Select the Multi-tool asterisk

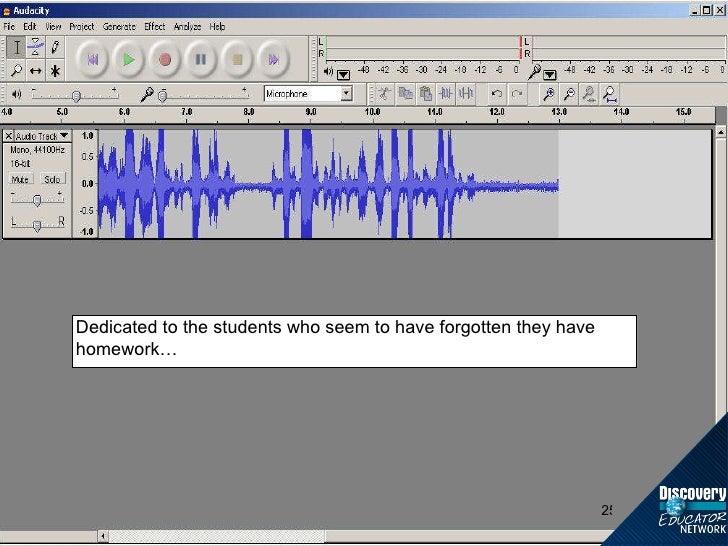55,71
